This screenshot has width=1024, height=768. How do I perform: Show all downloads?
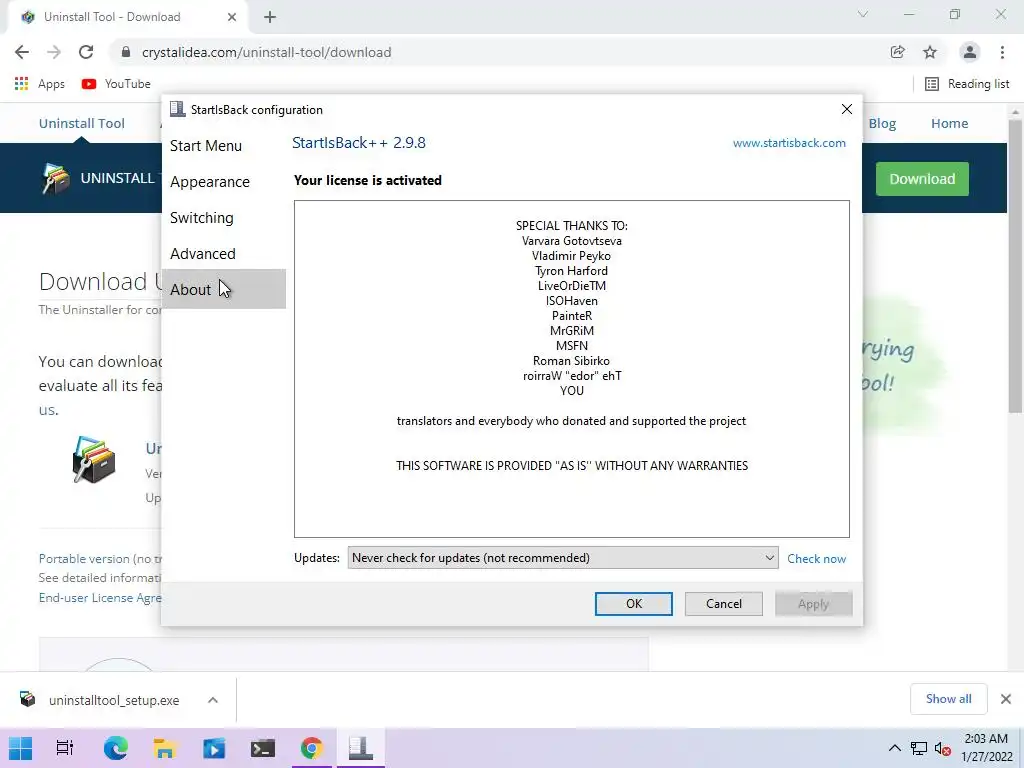coord(948,699)
